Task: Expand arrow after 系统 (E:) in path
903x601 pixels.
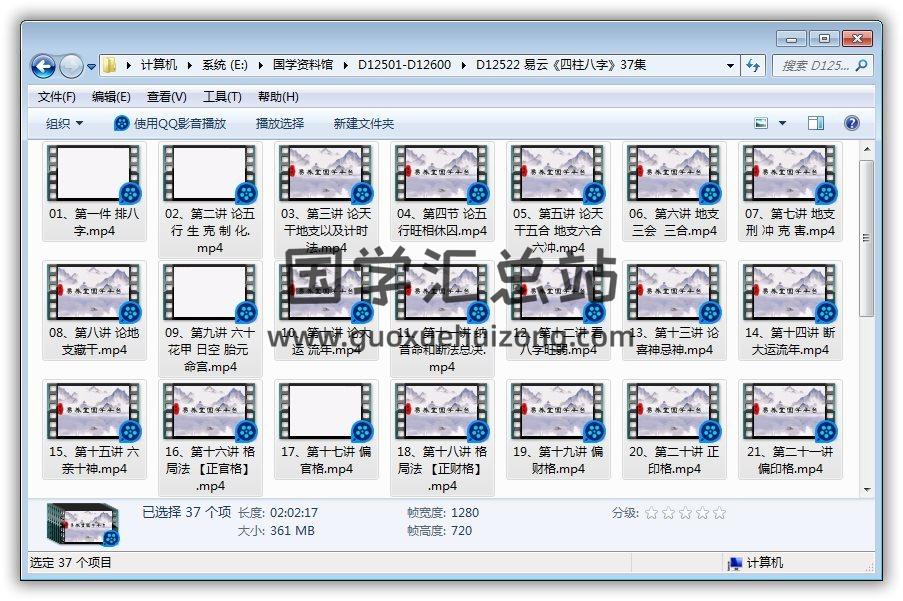Action: [x=260, y=66]
